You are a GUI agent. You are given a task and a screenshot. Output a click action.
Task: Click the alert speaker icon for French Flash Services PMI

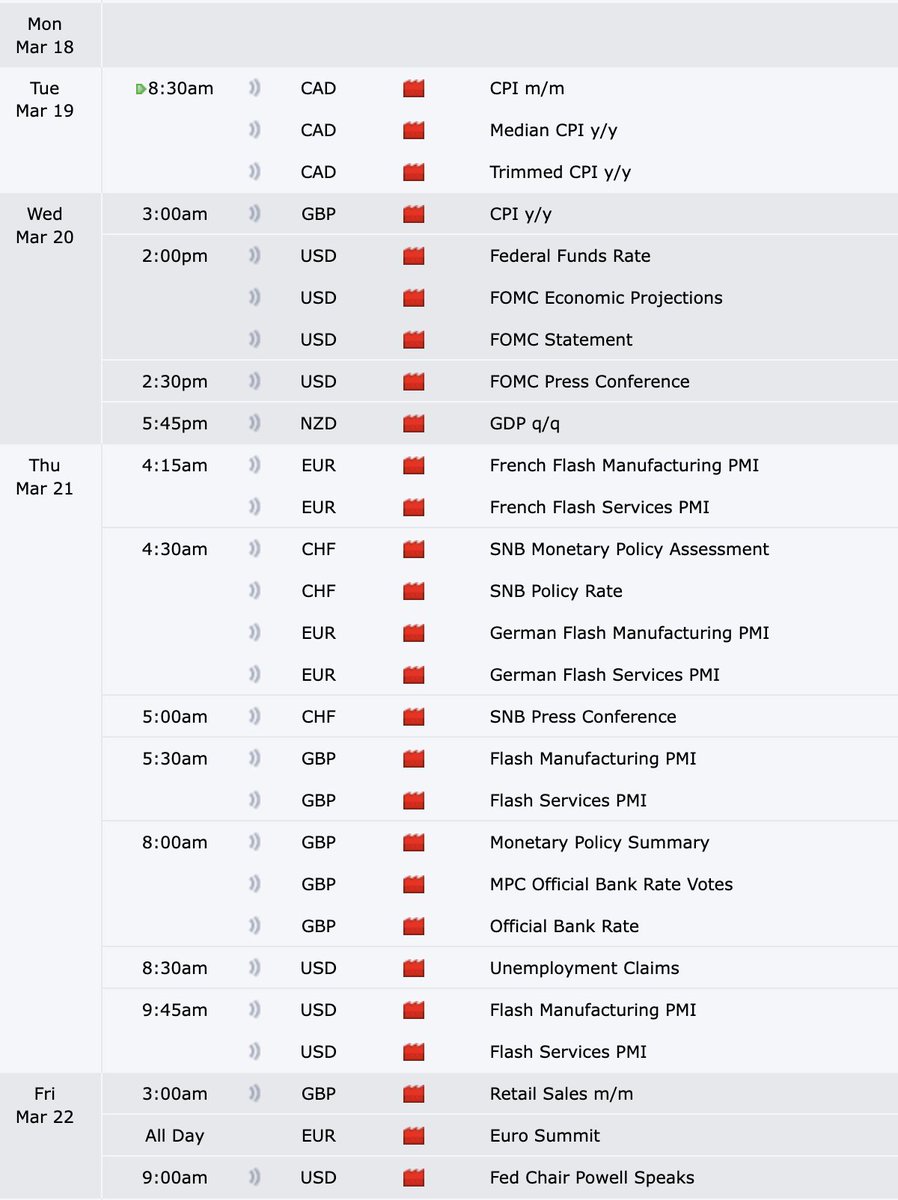(255, 507)
